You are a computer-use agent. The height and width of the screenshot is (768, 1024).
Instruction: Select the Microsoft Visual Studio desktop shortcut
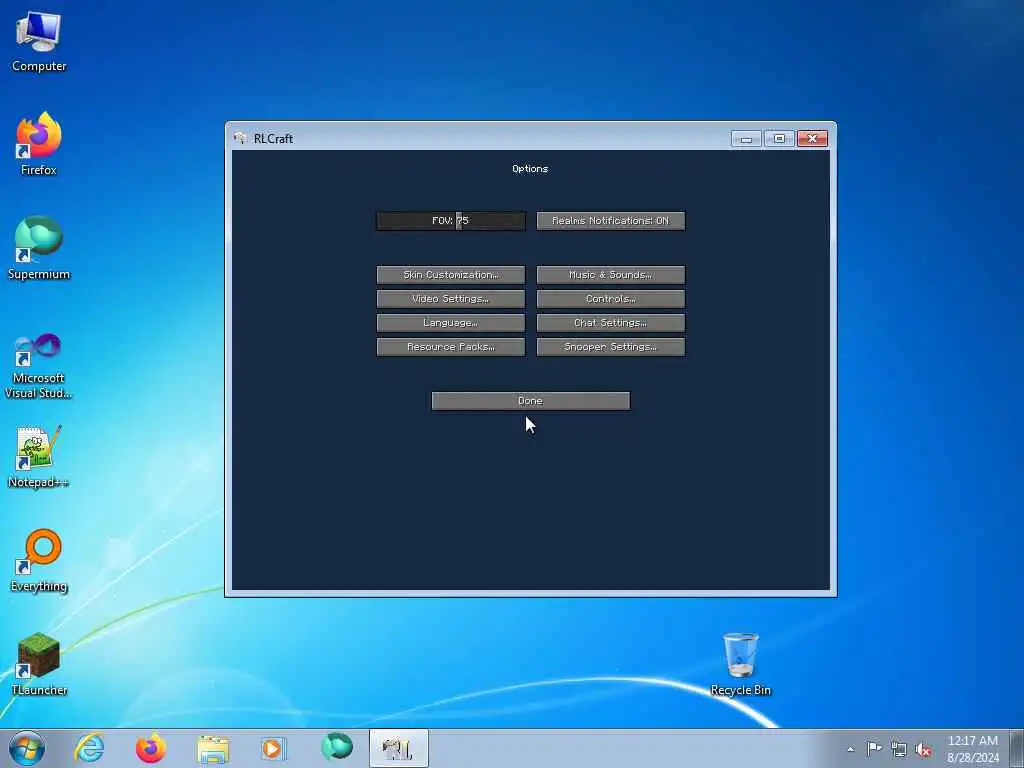(x=39, y=366)
